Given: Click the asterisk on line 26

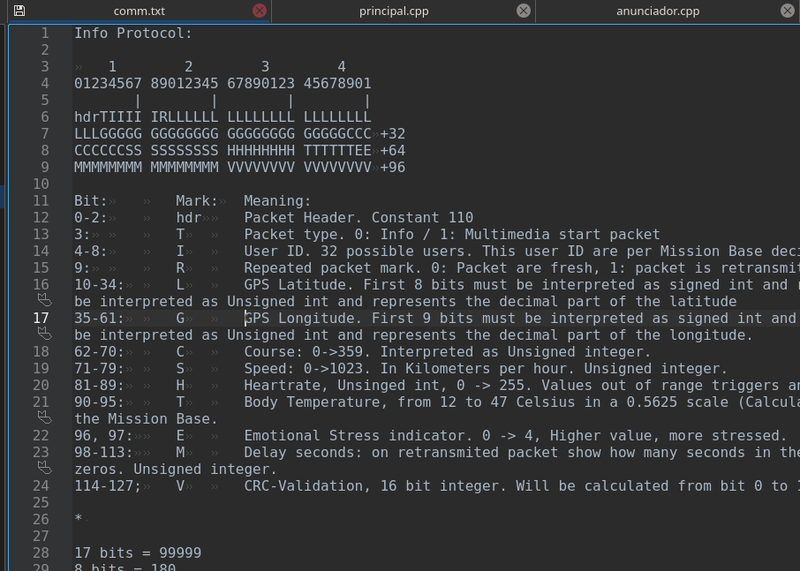Looking at the screenshot, I should point(78,517).
